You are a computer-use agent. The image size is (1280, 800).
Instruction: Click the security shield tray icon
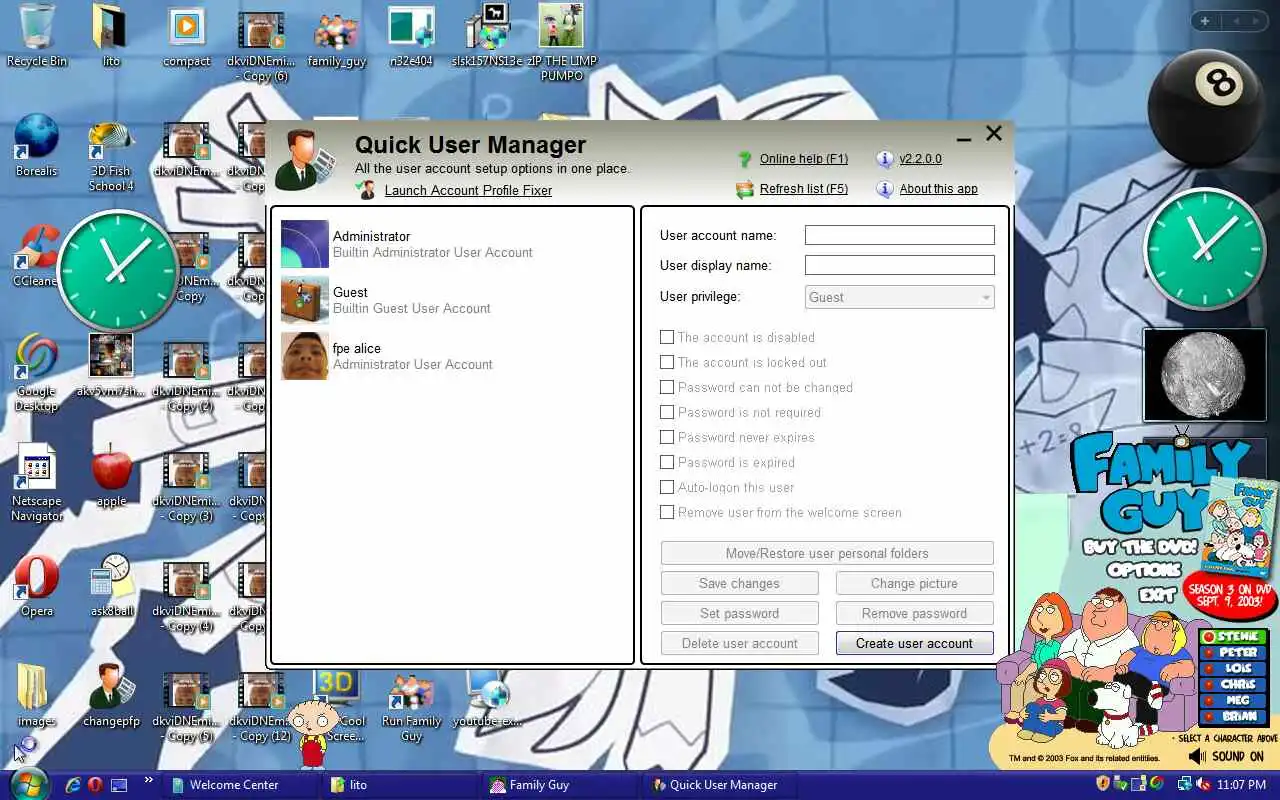point(1104,784)
